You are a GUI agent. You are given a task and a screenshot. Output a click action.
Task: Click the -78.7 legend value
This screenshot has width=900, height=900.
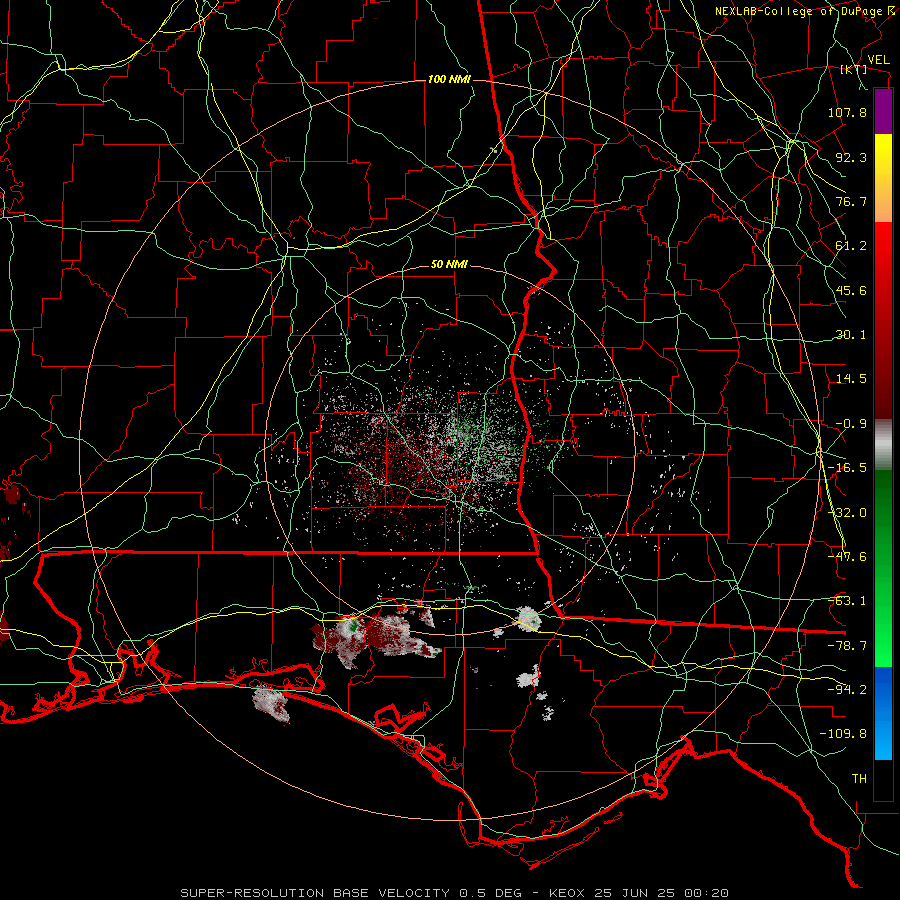(847, 646)
